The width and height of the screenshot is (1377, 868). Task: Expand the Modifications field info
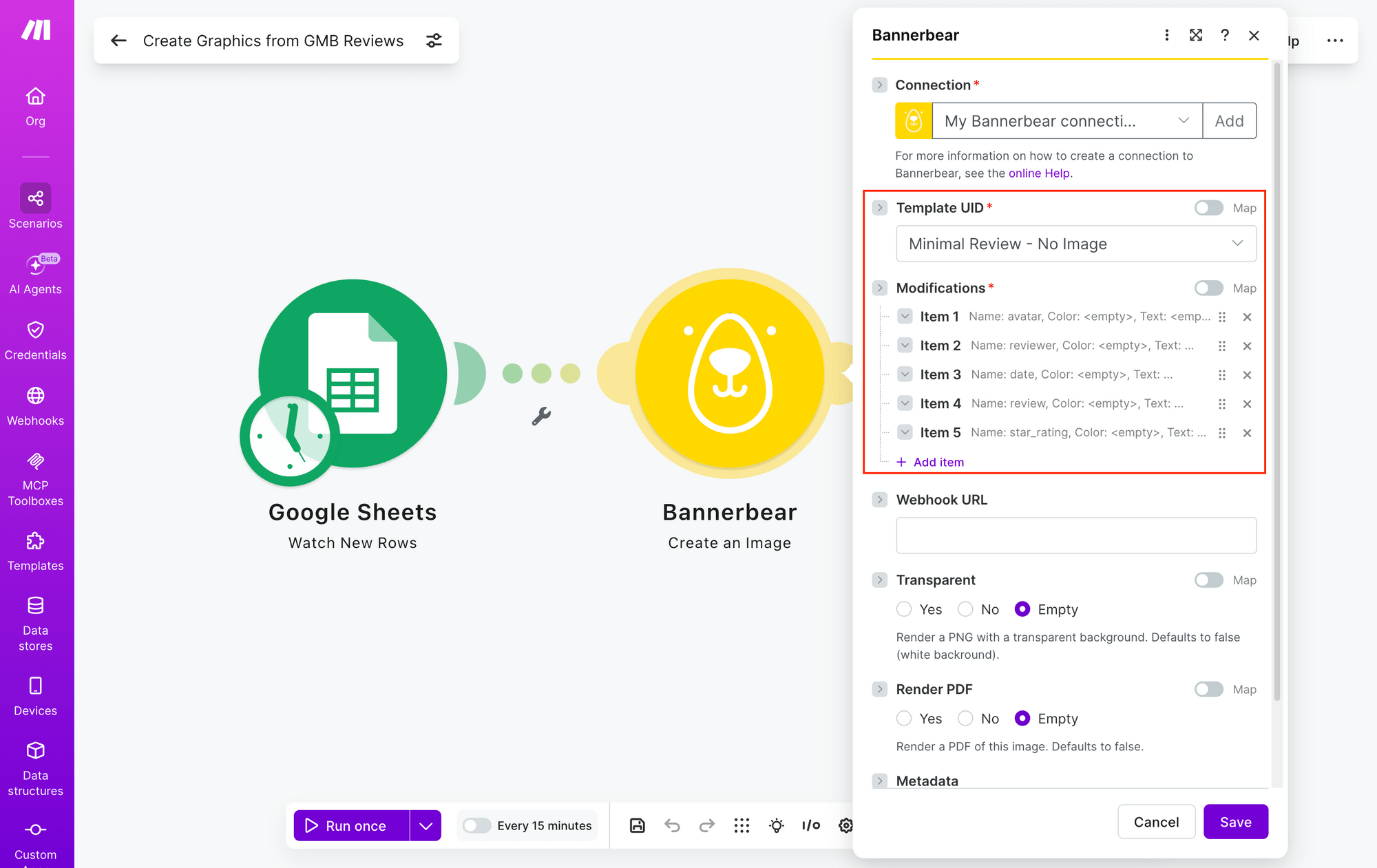pos(879,288)
